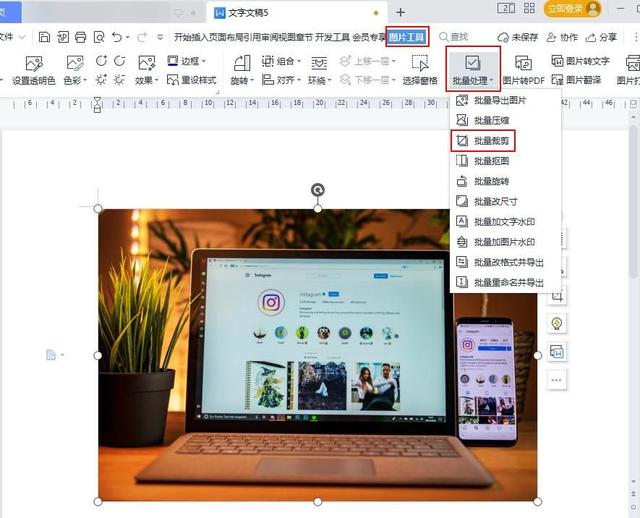Click the image's bottom-right resize handle
The height and width of the screenshot is (518, 640).
pyautogui.click(x=538, y=501)
